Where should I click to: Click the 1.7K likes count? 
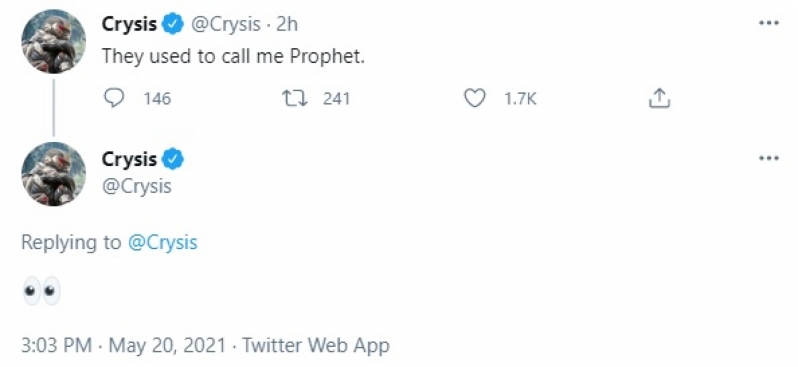point(520,98)
